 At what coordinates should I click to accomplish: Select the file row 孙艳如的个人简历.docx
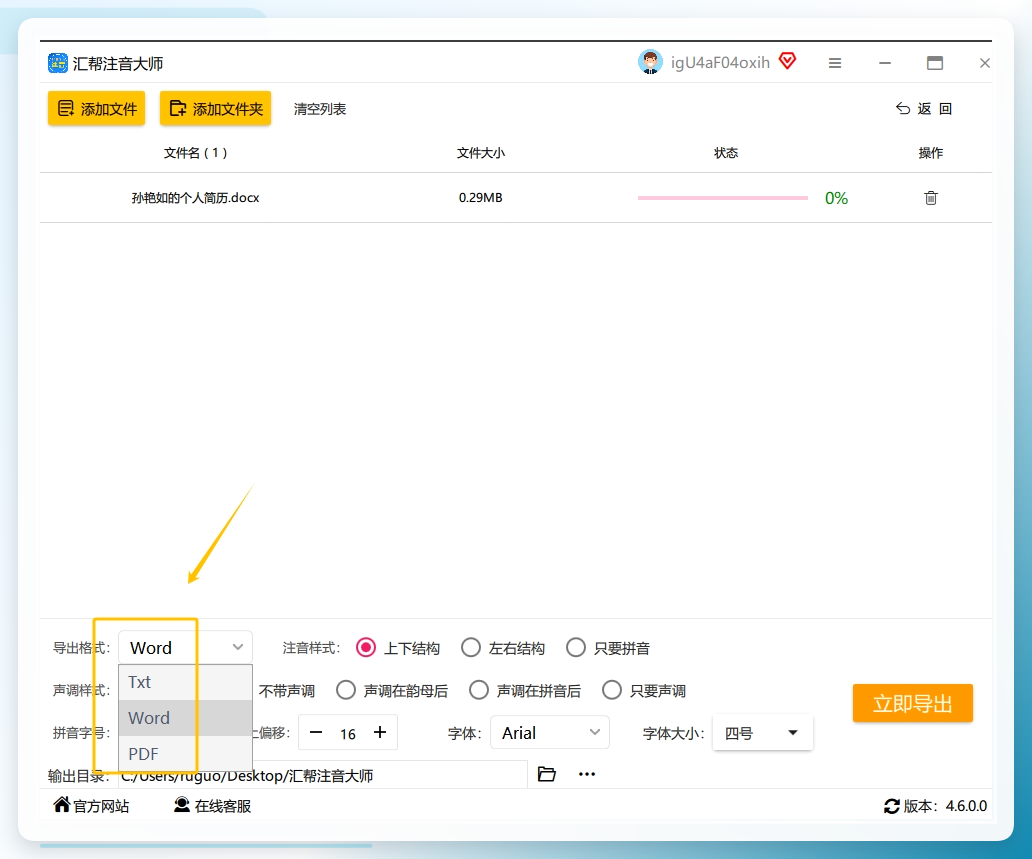click(x=515, y=197)
